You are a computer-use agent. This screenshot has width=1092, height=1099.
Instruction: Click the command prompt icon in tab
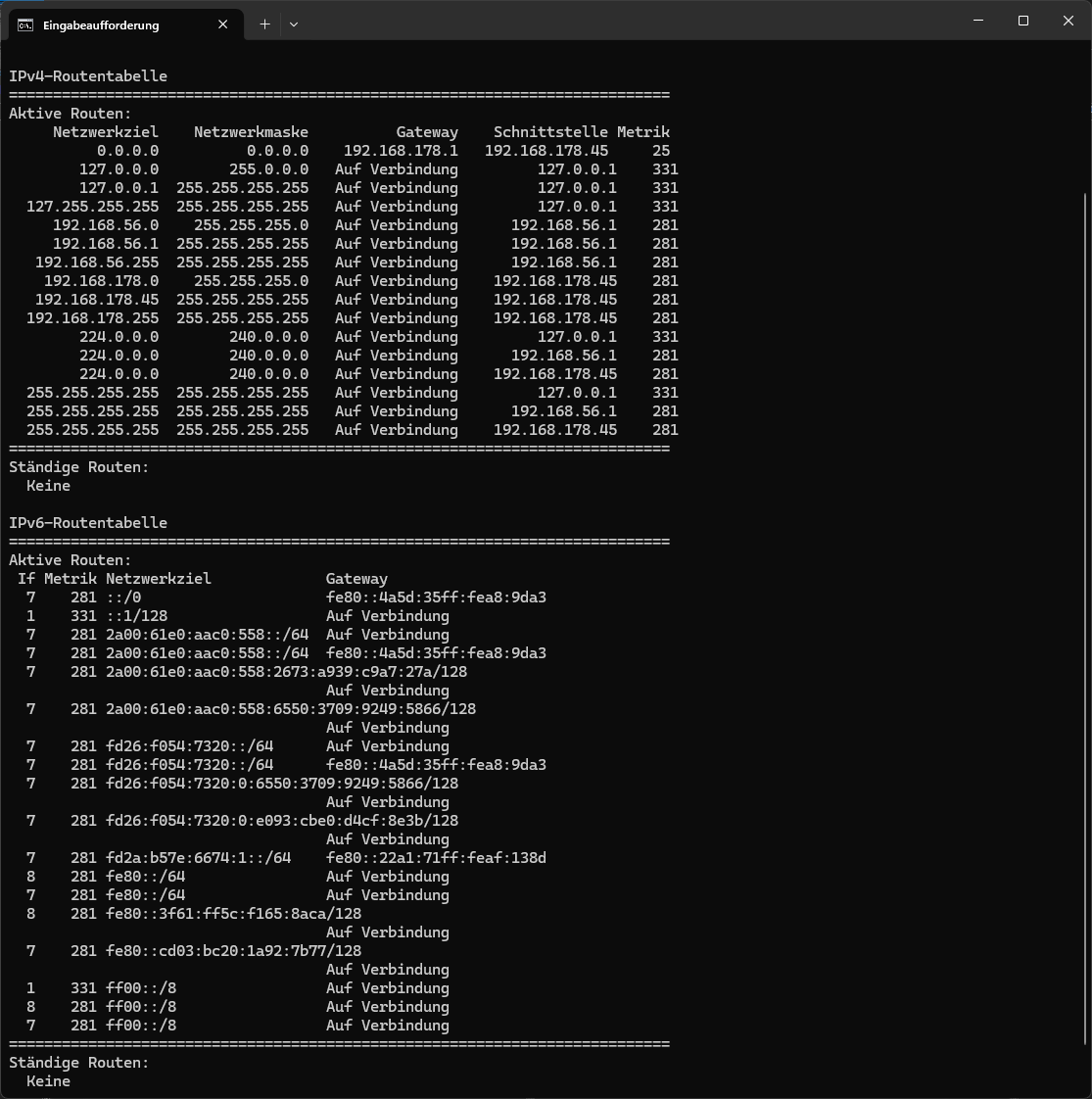click(x=25, y=25)
